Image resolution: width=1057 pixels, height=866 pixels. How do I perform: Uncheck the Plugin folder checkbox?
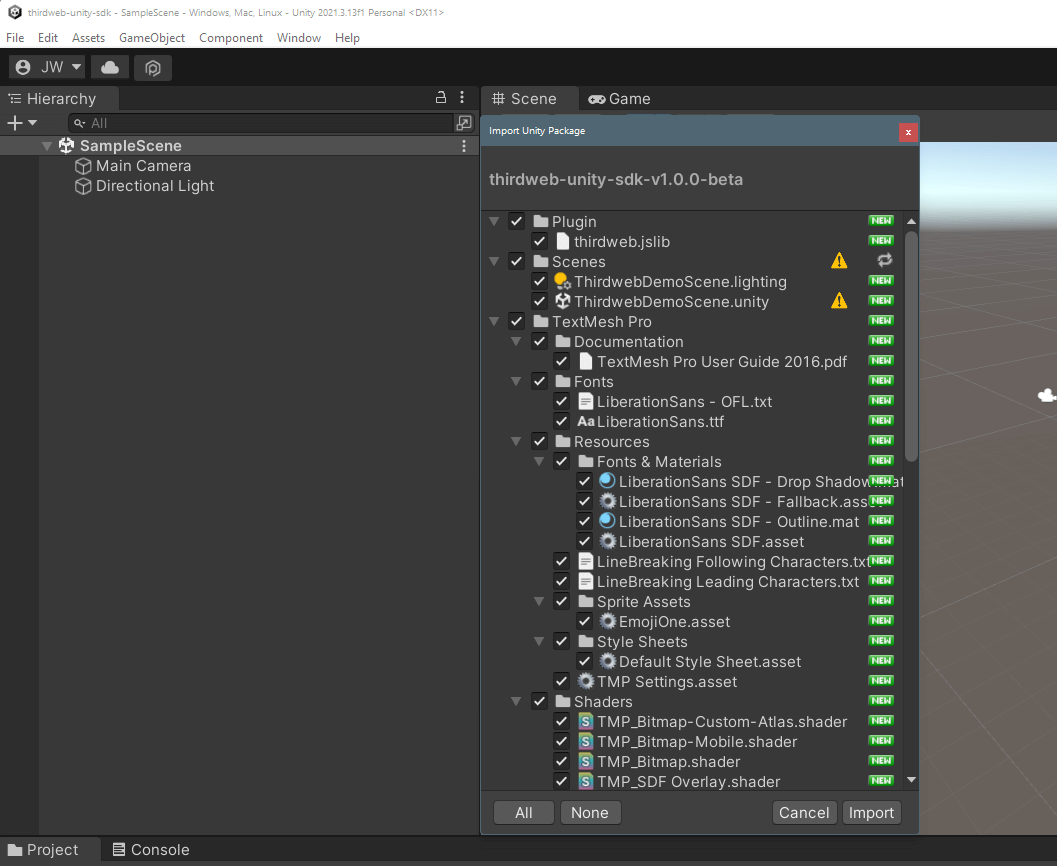516,221
